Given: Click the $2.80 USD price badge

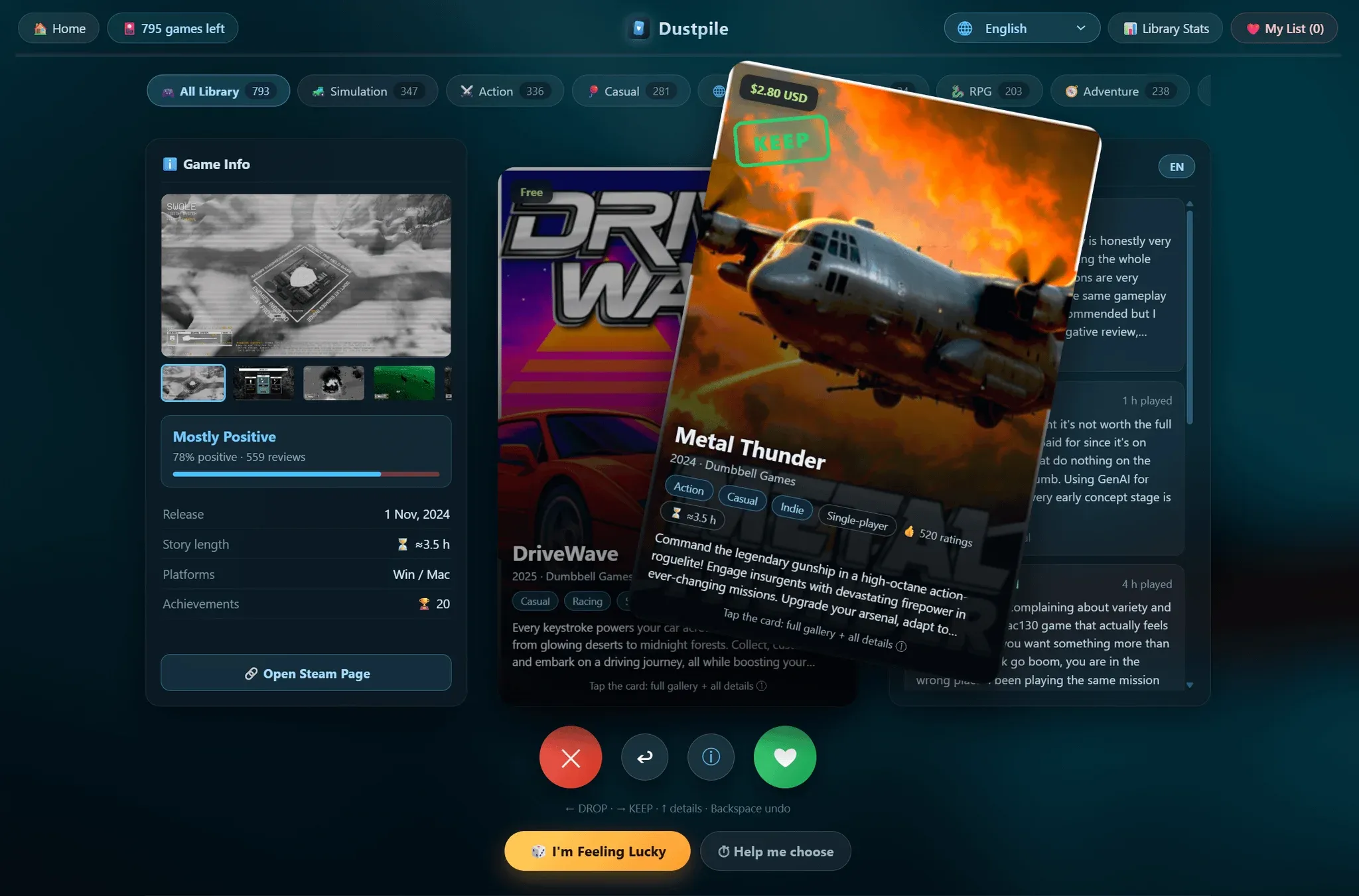Looking at the screenshot, I should point(779,93).
